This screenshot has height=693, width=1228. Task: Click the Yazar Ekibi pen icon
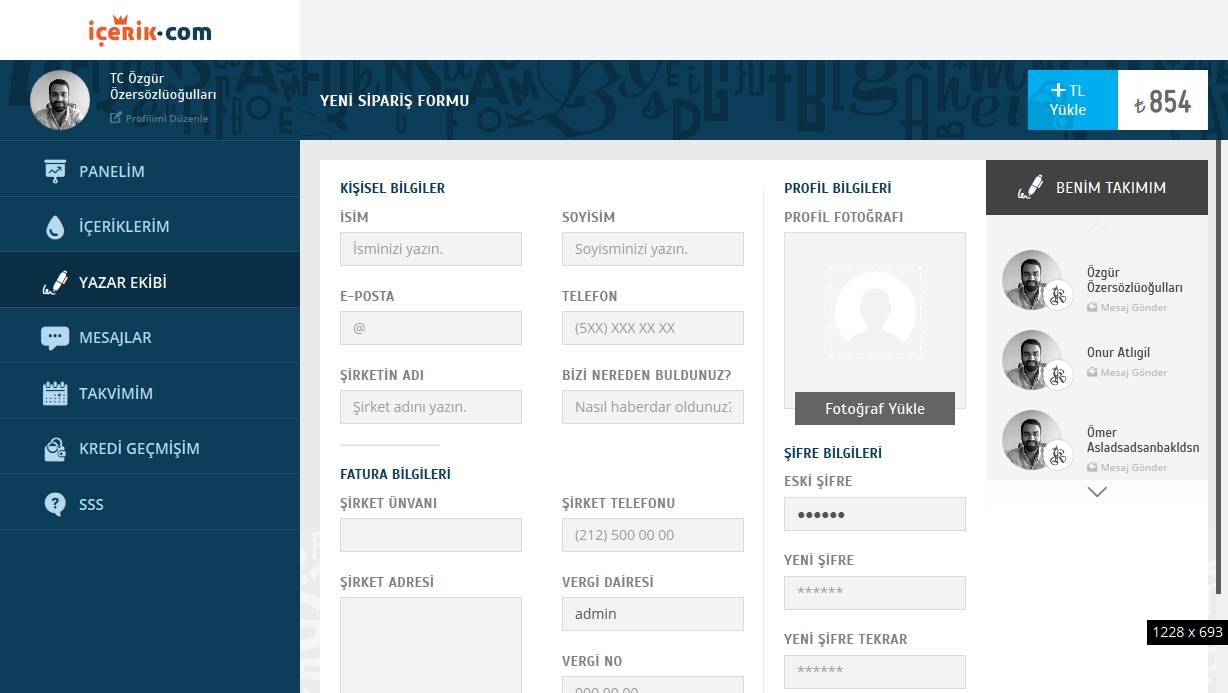click(x=54, y=280)
